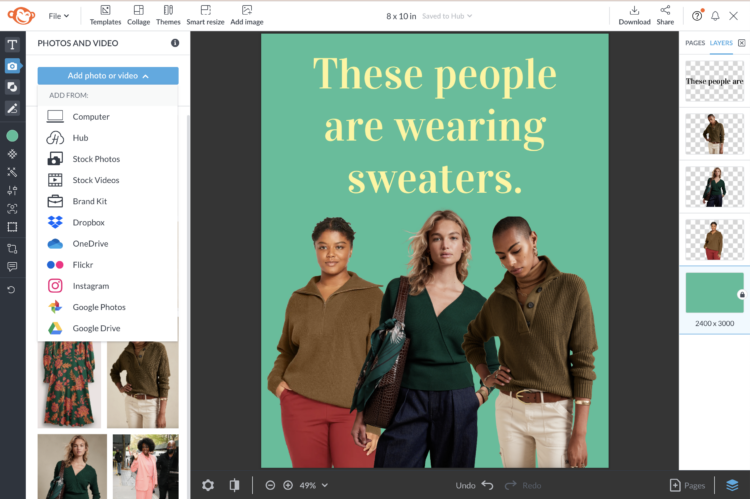Choose Google Drive as source

pyautogui.click(x=108, y=328)
